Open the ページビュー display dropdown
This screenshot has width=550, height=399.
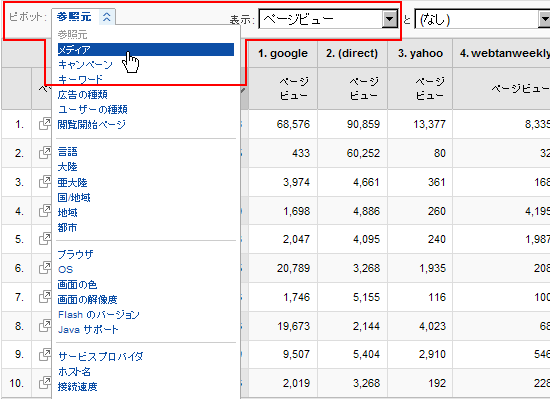pos(328,19)
